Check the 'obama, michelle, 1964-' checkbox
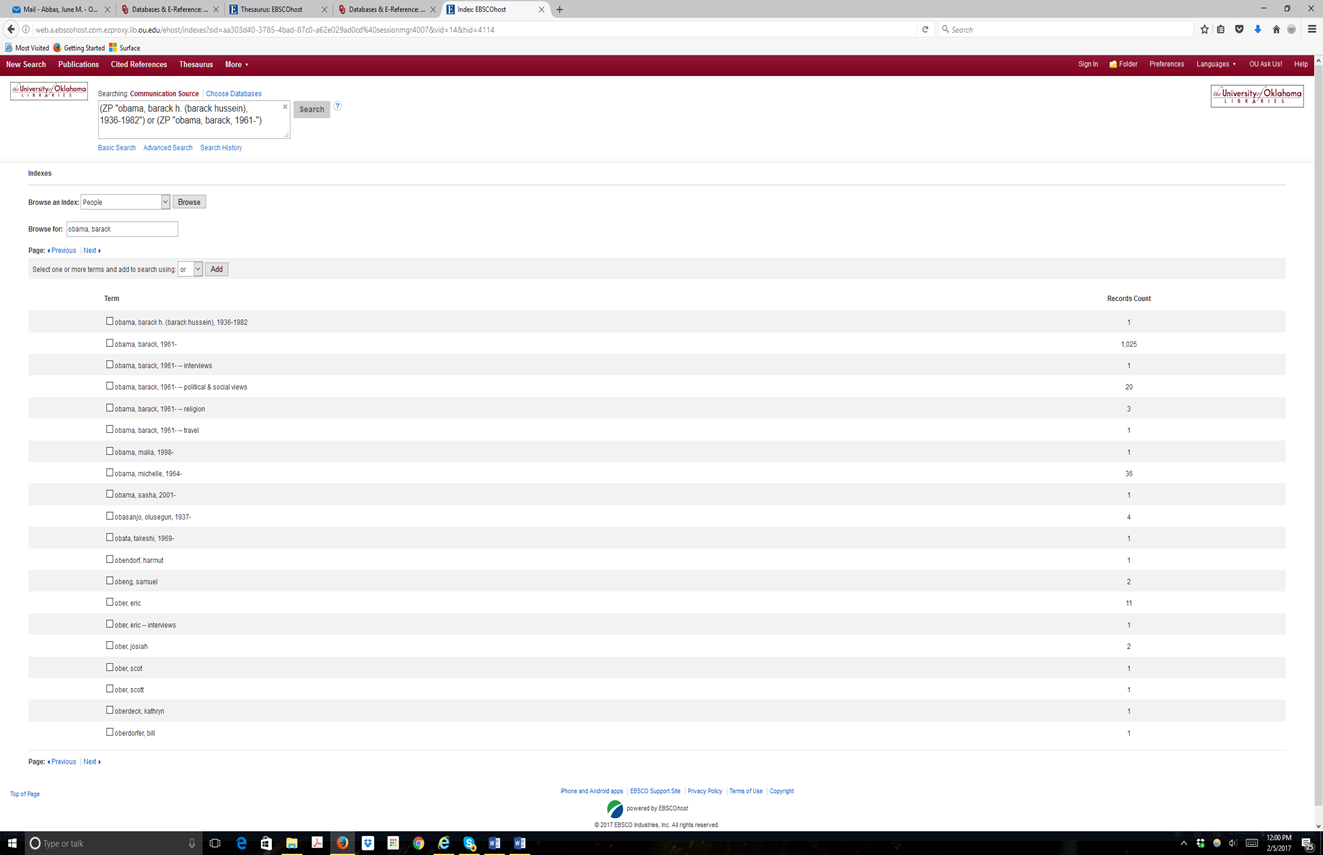Viewport: 1323px width, 855px height. (x=110, y=473)
